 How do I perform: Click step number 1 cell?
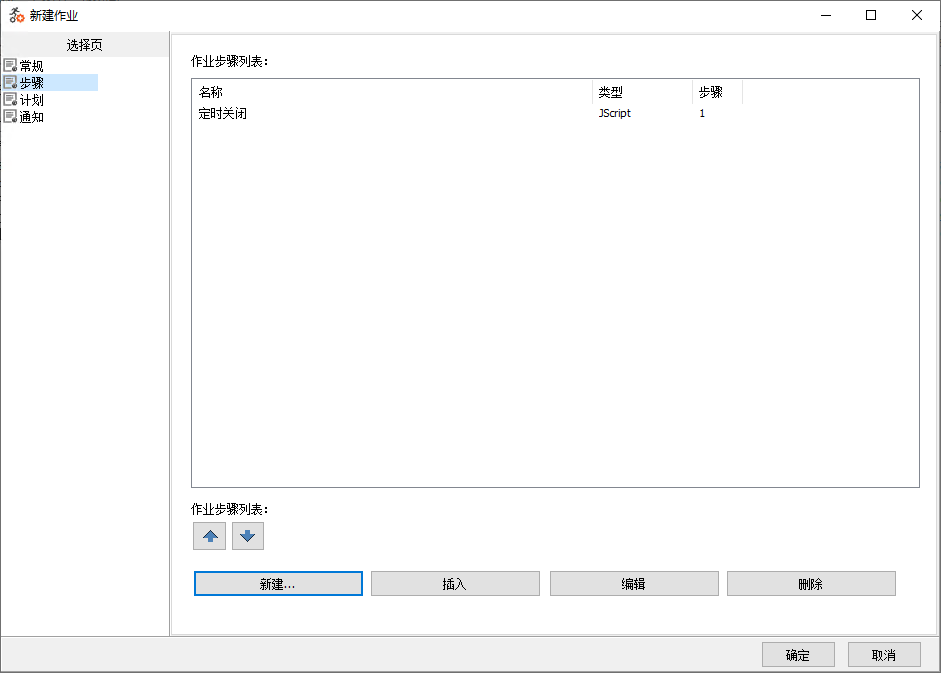(702, 113)
